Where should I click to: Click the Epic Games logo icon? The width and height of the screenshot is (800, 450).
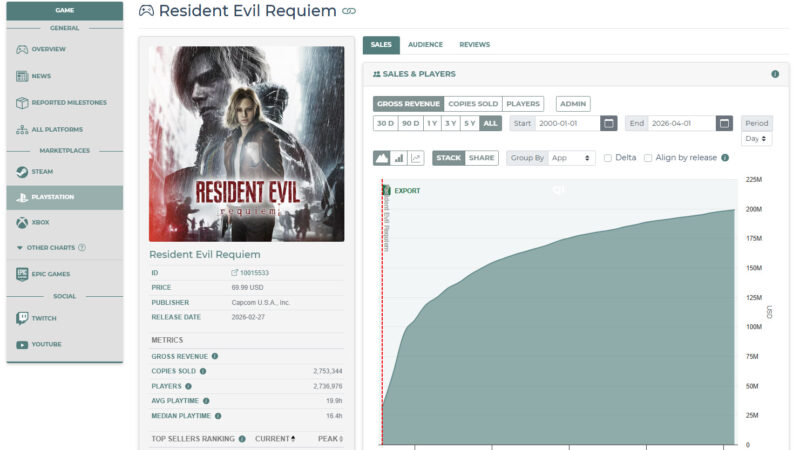click(22, 274)
